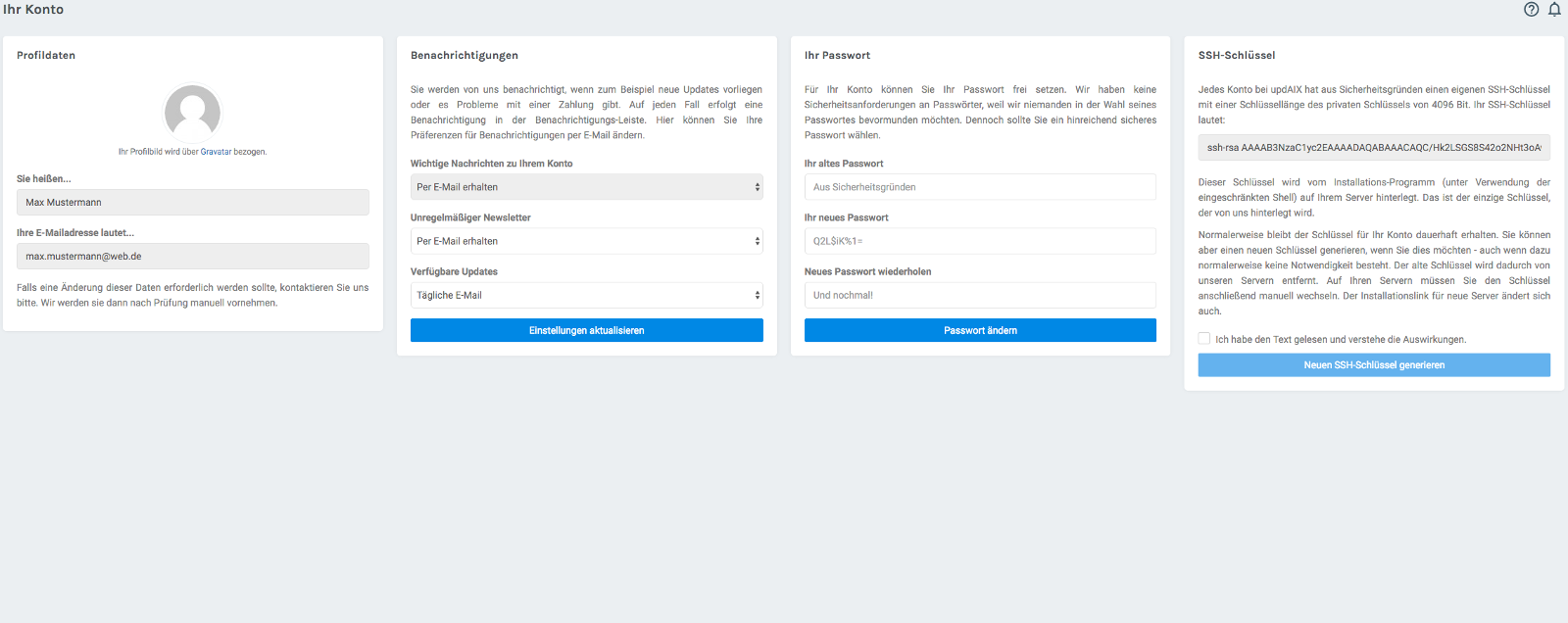Open the 'Verfügbare Updates' dropdown
The image size is (1568, 623).
click(586, 295)
